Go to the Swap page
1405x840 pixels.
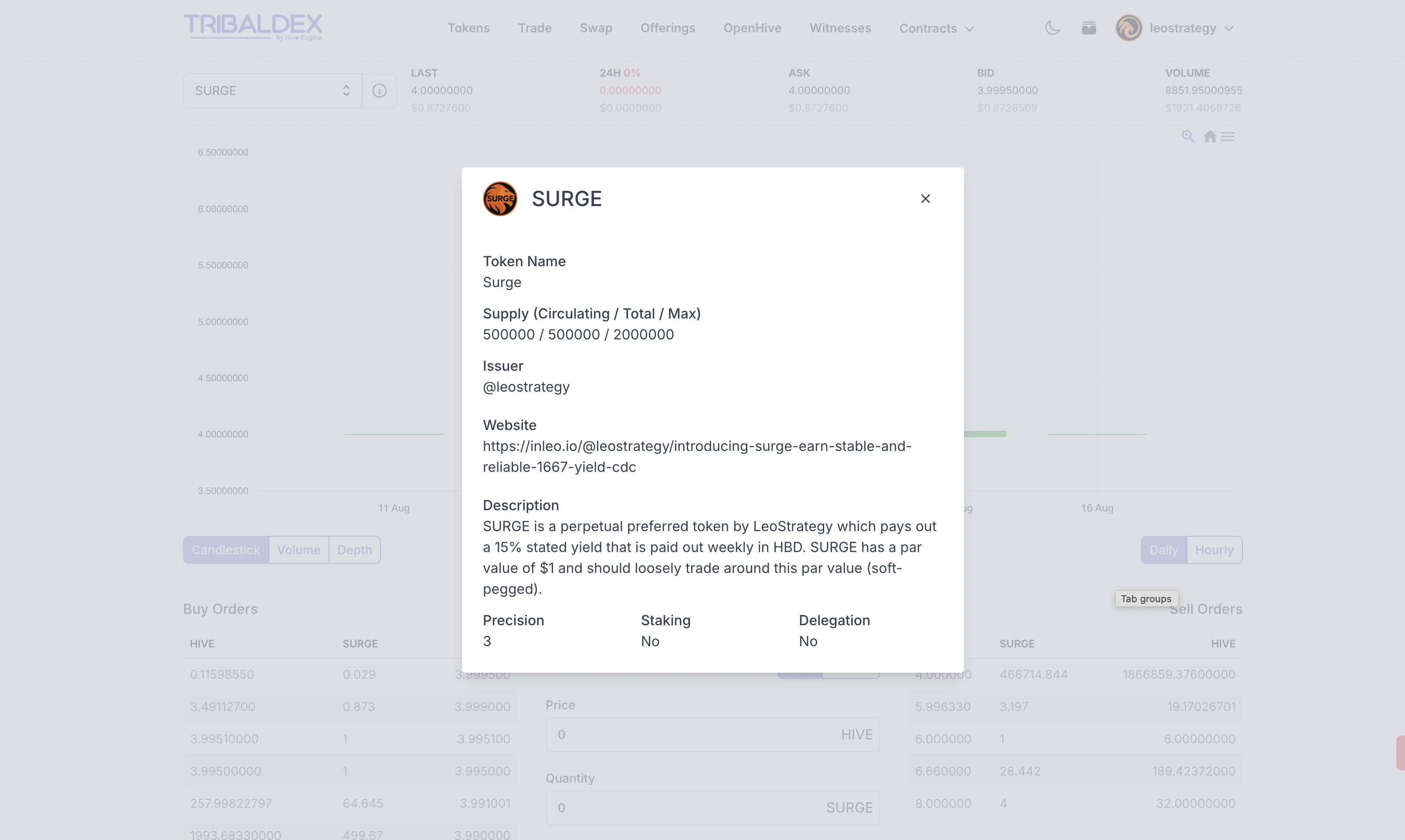(x=595, y=28)
